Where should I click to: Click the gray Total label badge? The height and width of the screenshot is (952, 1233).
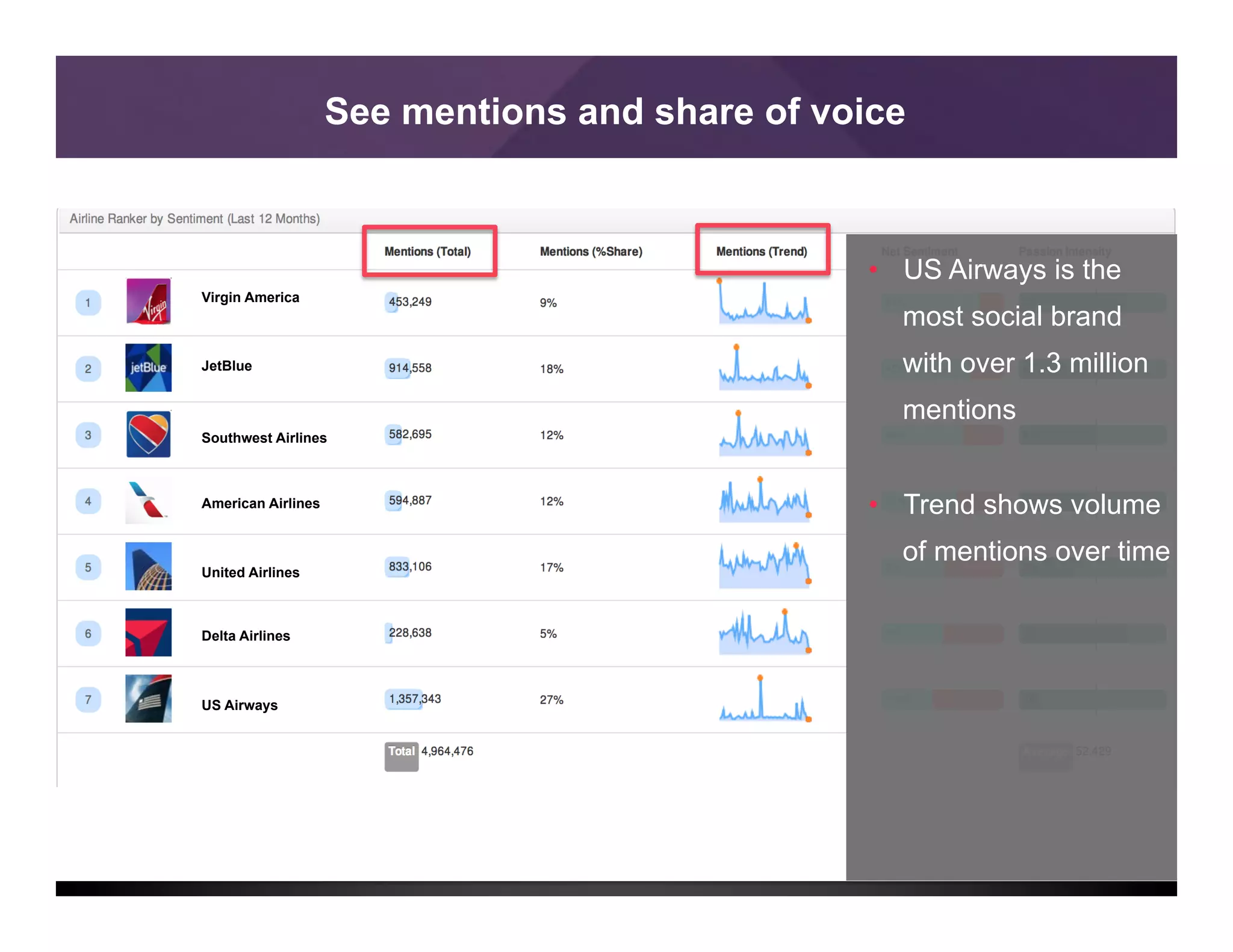pyautogui.click(x=402, y=756)
